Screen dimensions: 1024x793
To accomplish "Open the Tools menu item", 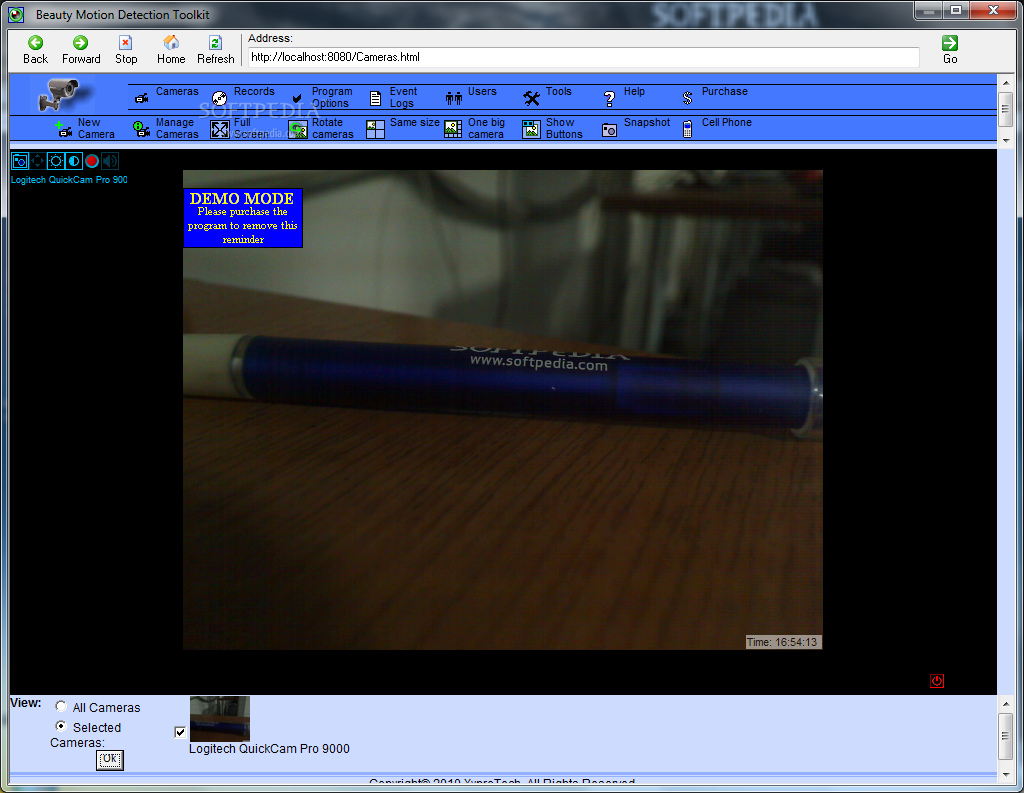I will [x=558, y=91].
